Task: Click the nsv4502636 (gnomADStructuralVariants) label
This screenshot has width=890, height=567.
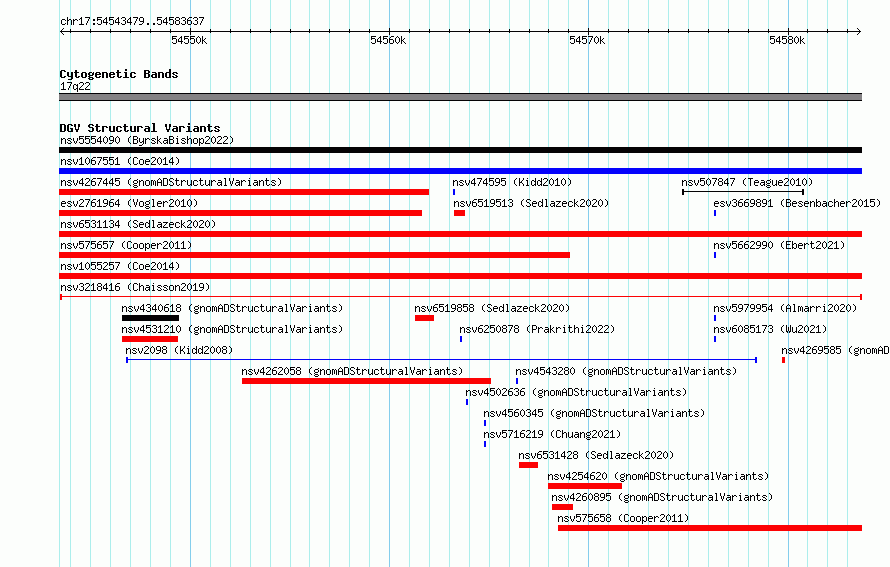Action: [x=576, y=392]
